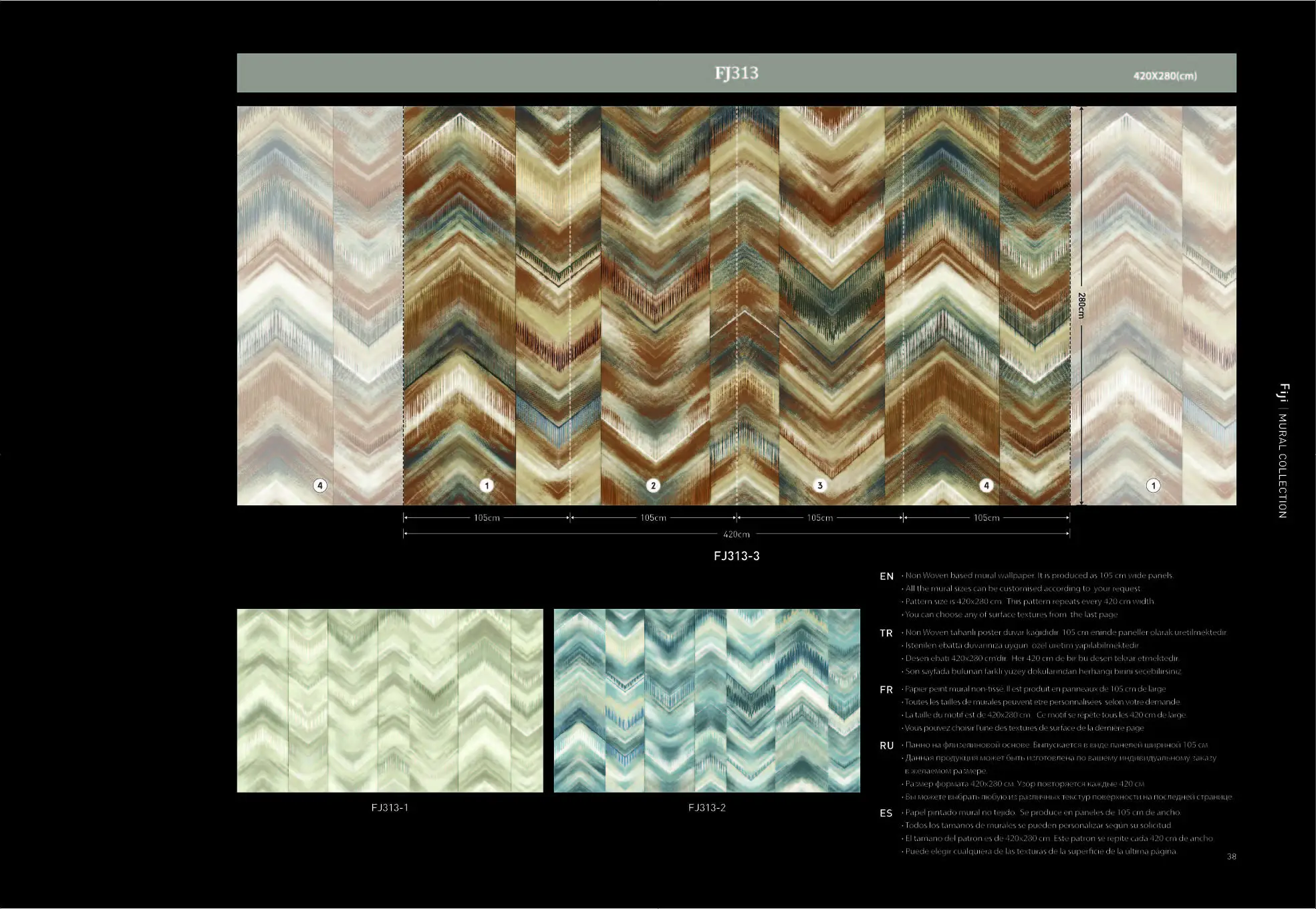
Task: Click circled number 3 panel marker
Action: 819,485
